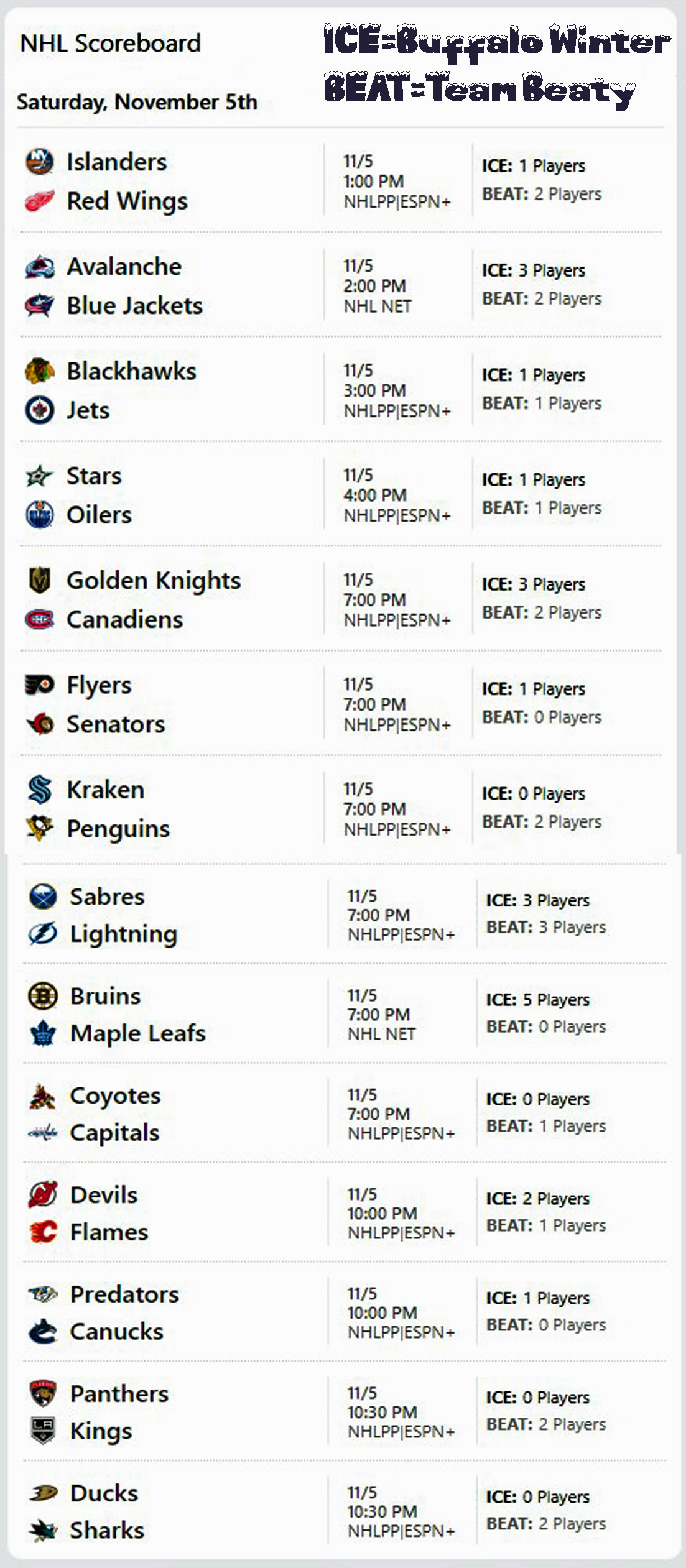Click the NHL Scoreboard heading

pos(111,44)
